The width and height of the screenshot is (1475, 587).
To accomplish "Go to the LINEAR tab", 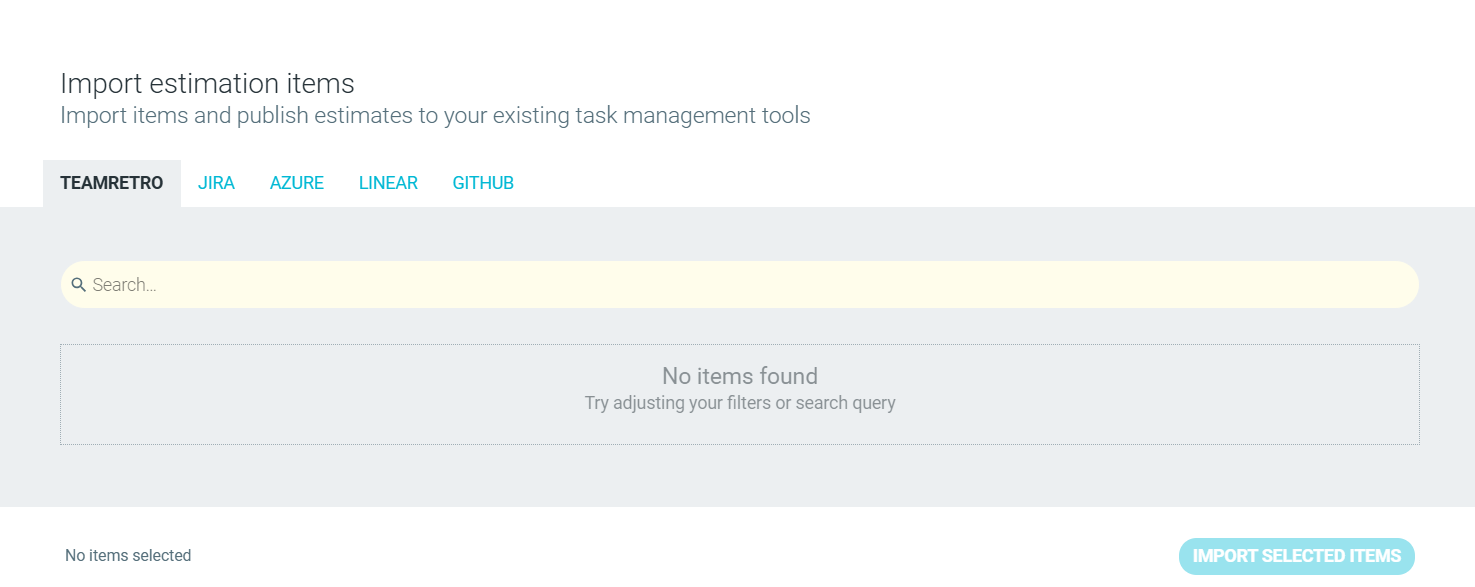I will 388,183.
